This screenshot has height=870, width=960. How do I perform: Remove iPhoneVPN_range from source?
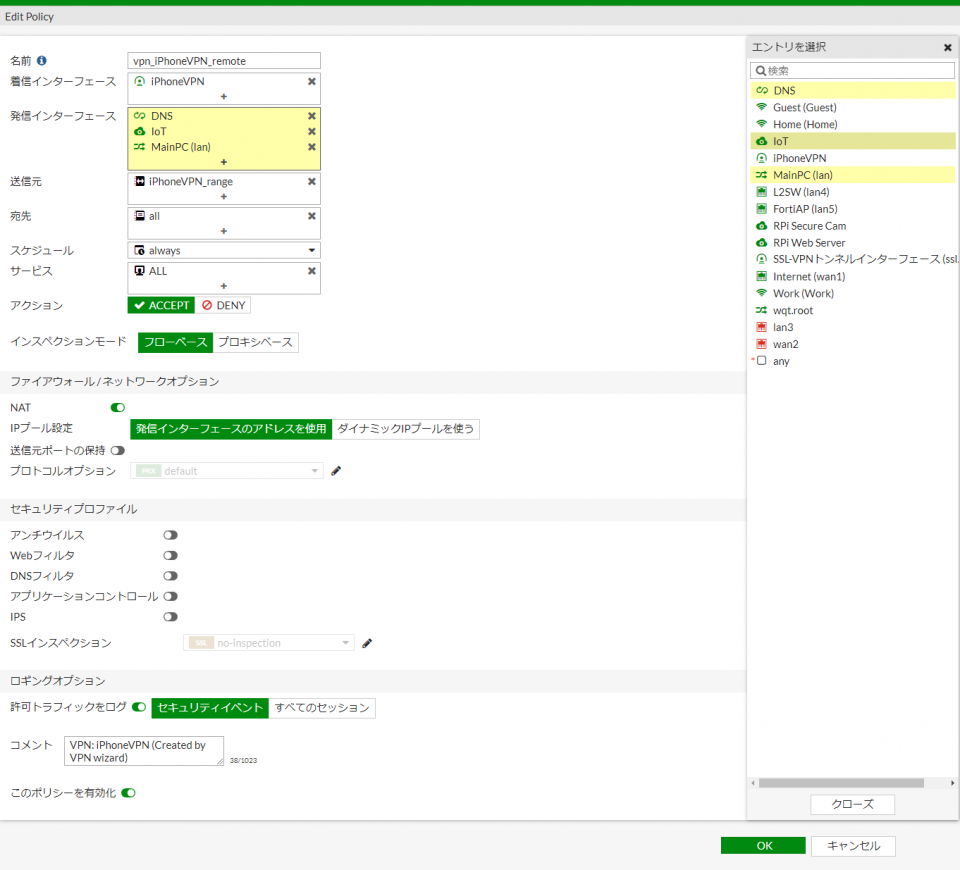(x=312, y=181)
